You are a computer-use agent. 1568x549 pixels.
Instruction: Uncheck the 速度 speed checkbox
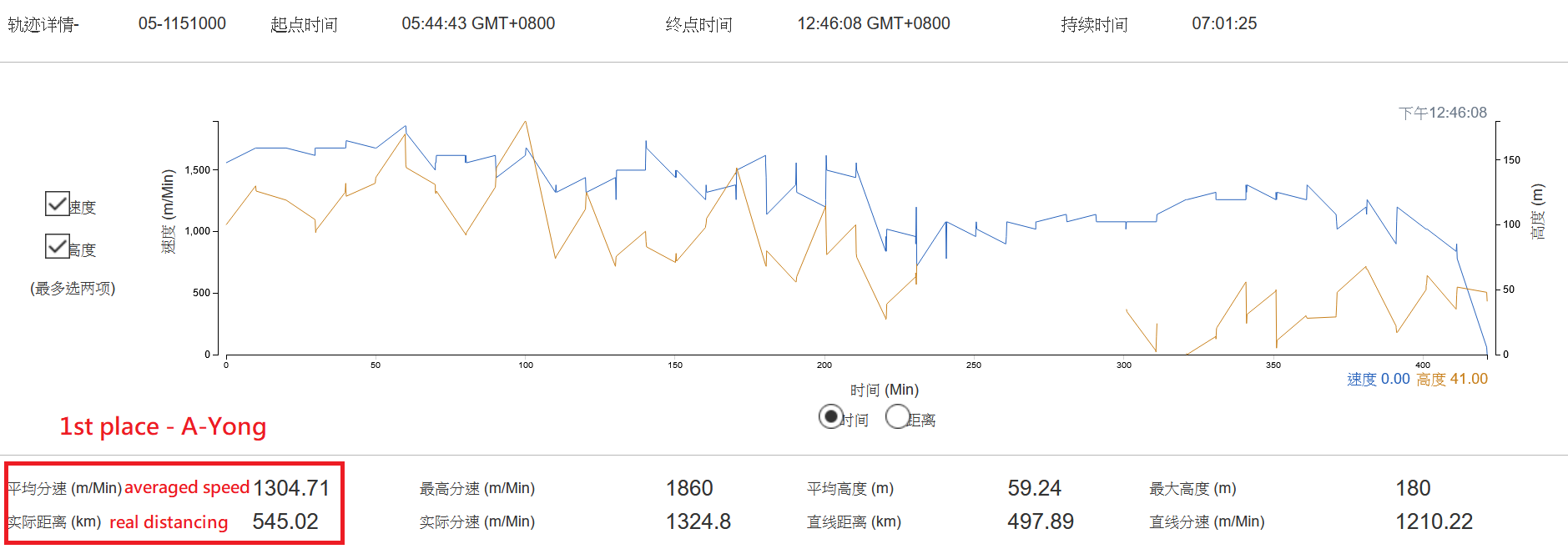[57, 204]
